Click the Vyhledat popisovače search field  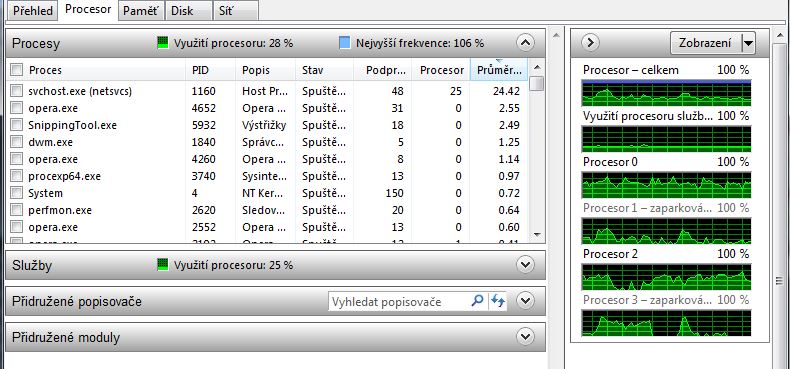399,301
